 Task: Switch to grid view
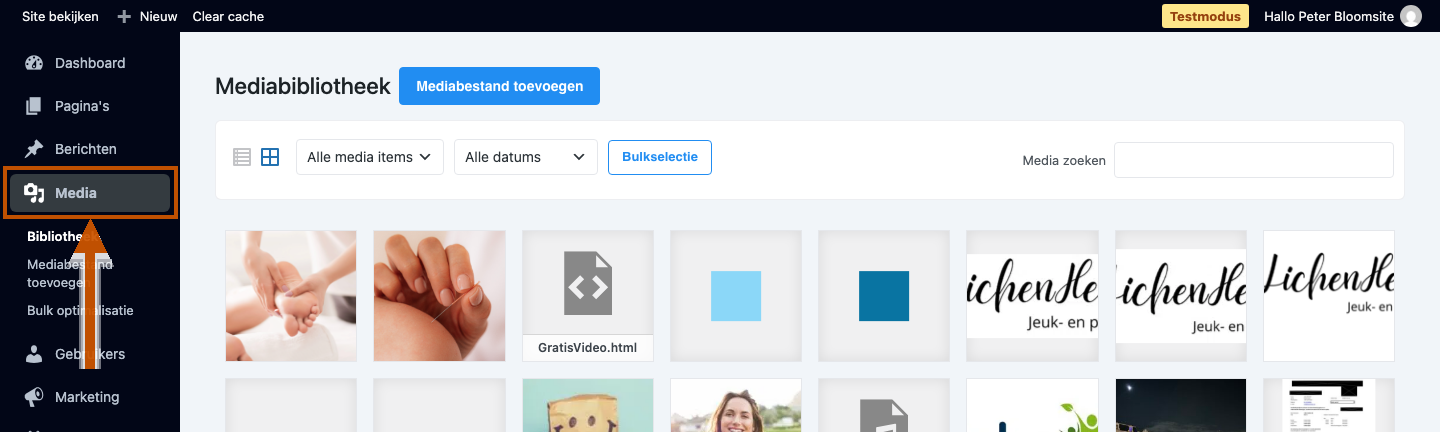[270, 157]
